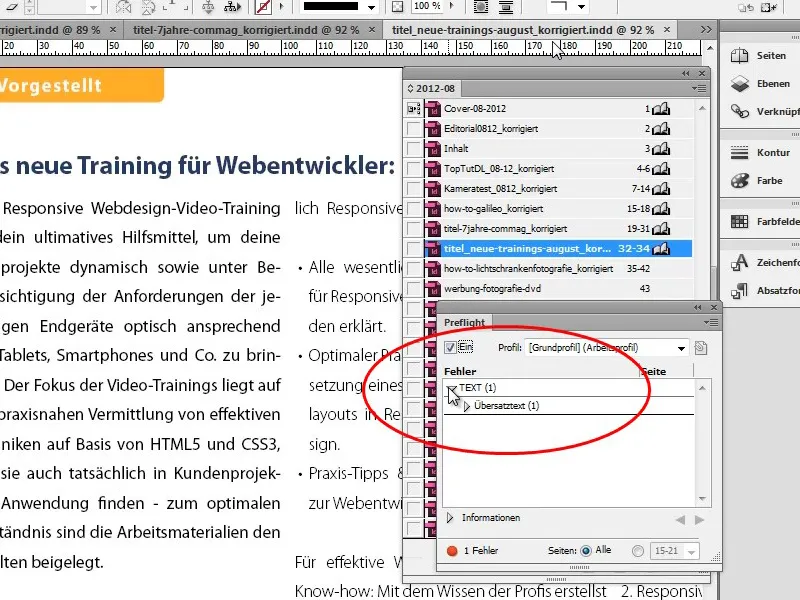
Task: Open the Seiten panel icon
Action: point(739,56)
